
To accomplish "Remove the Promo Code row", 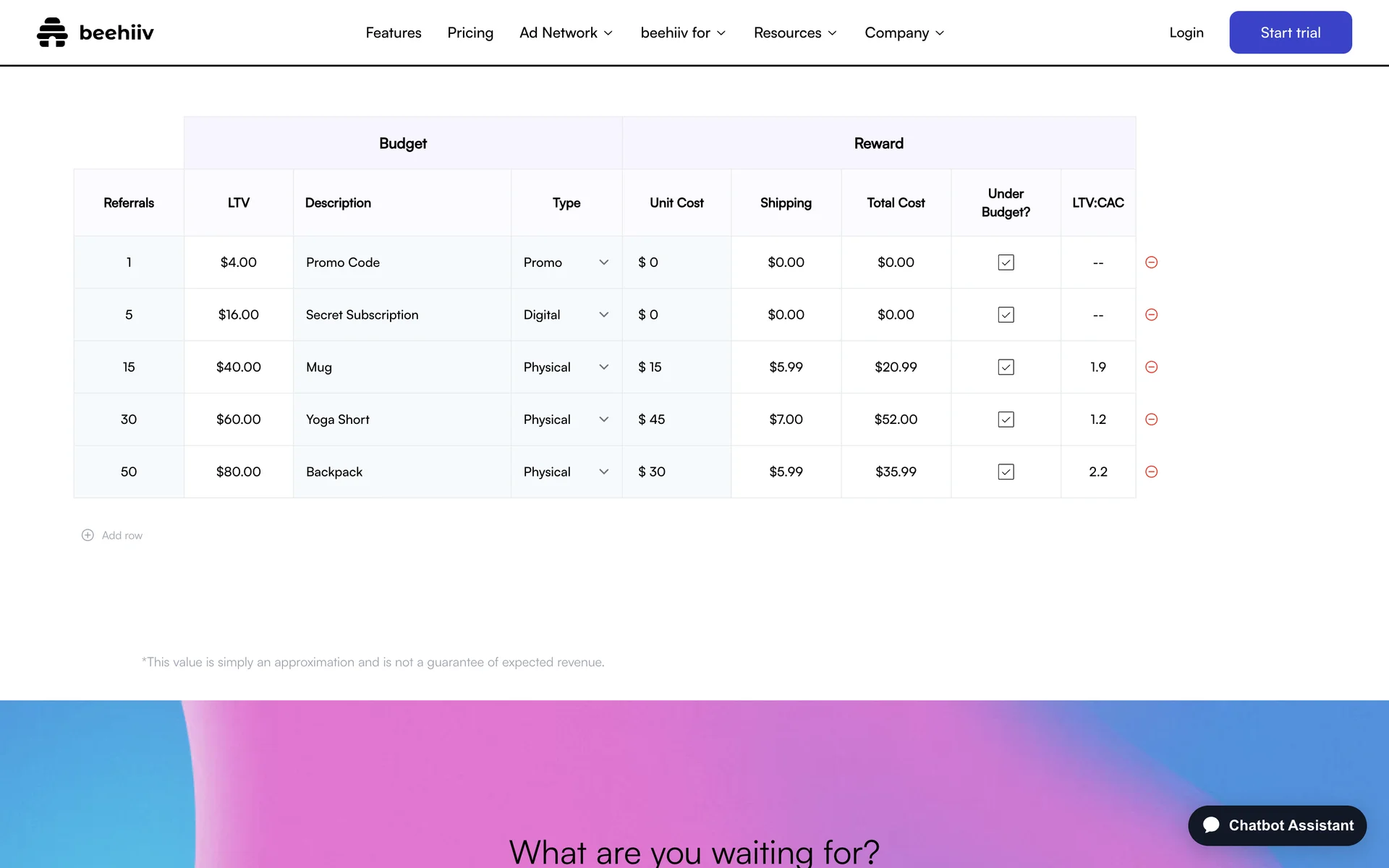I will pyautogui.click(x=1151, y=263).
